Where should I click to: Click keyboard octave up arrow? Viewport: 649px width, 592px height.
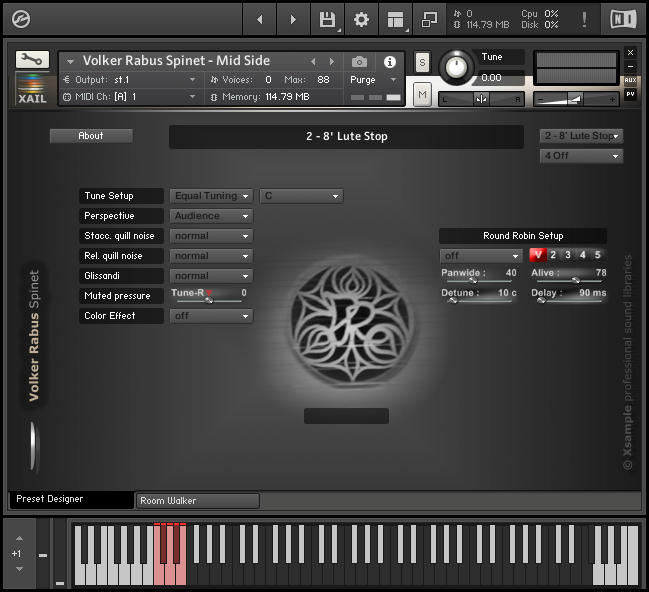pos(19,539)
